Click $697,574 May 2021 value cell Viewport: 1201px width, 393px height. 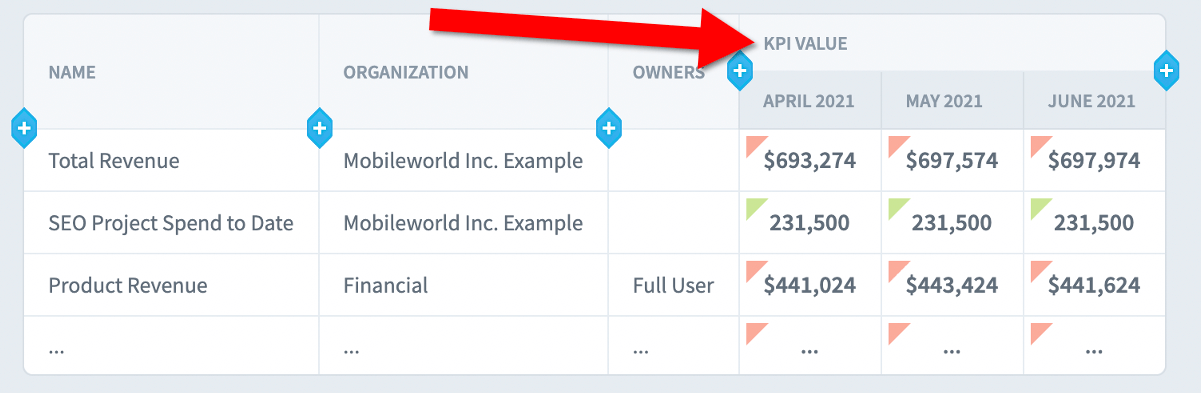(952, 160)
